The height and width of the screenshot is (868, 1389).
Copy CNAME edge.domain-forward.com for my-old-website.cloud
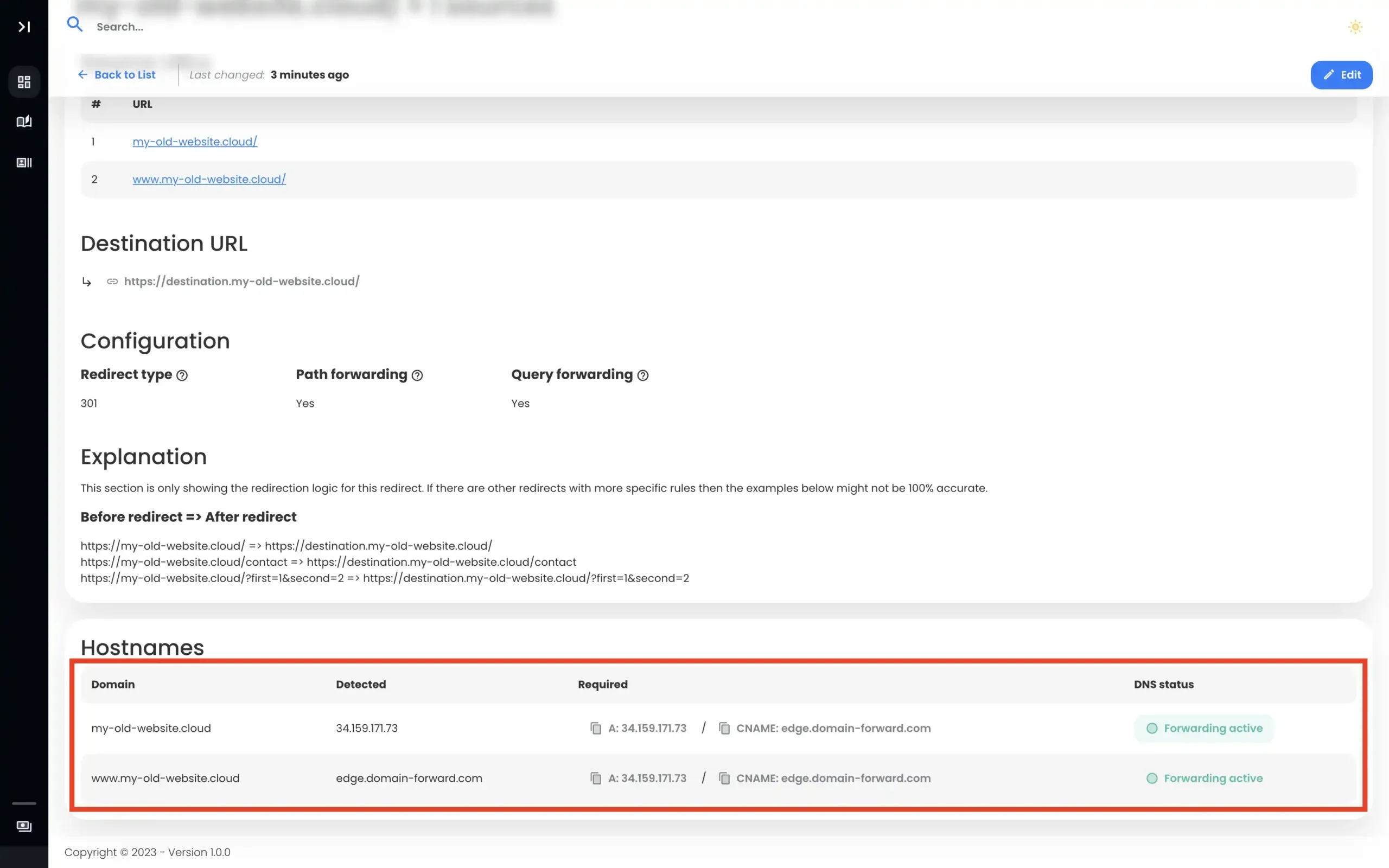click(724, 728)
